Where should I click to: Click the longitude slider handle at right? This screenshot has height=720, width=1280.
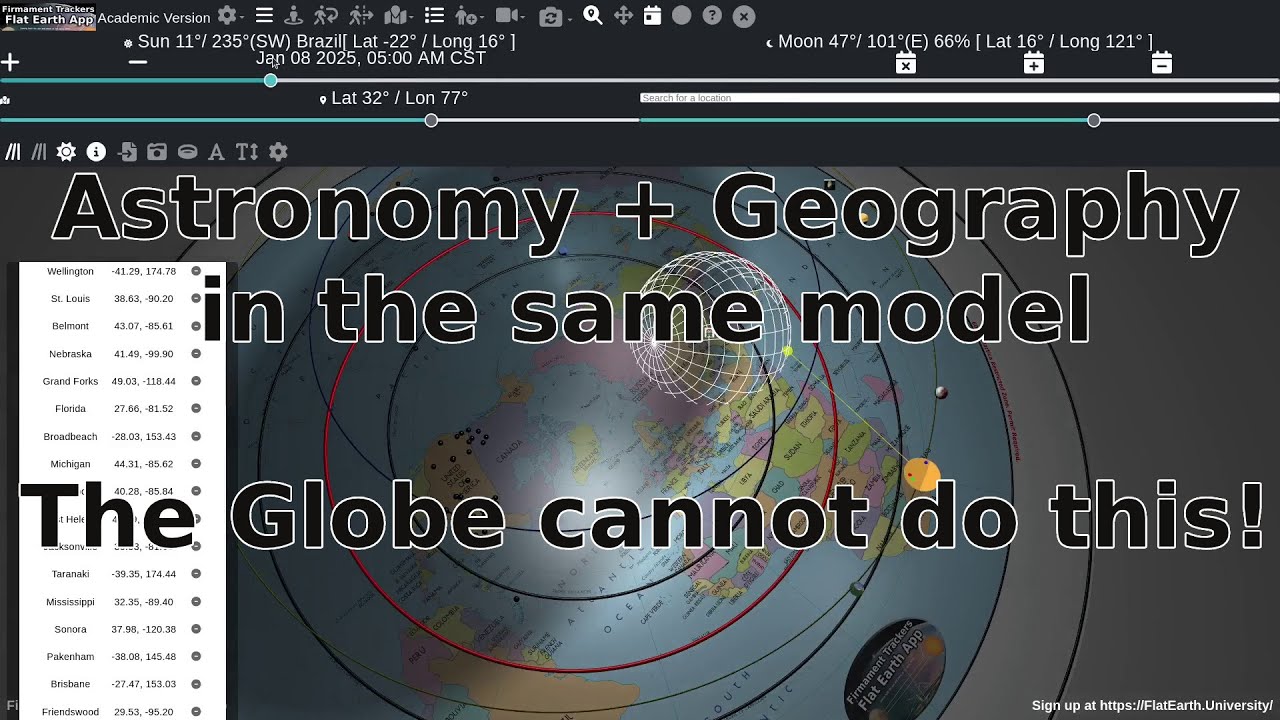point(1094,120)
